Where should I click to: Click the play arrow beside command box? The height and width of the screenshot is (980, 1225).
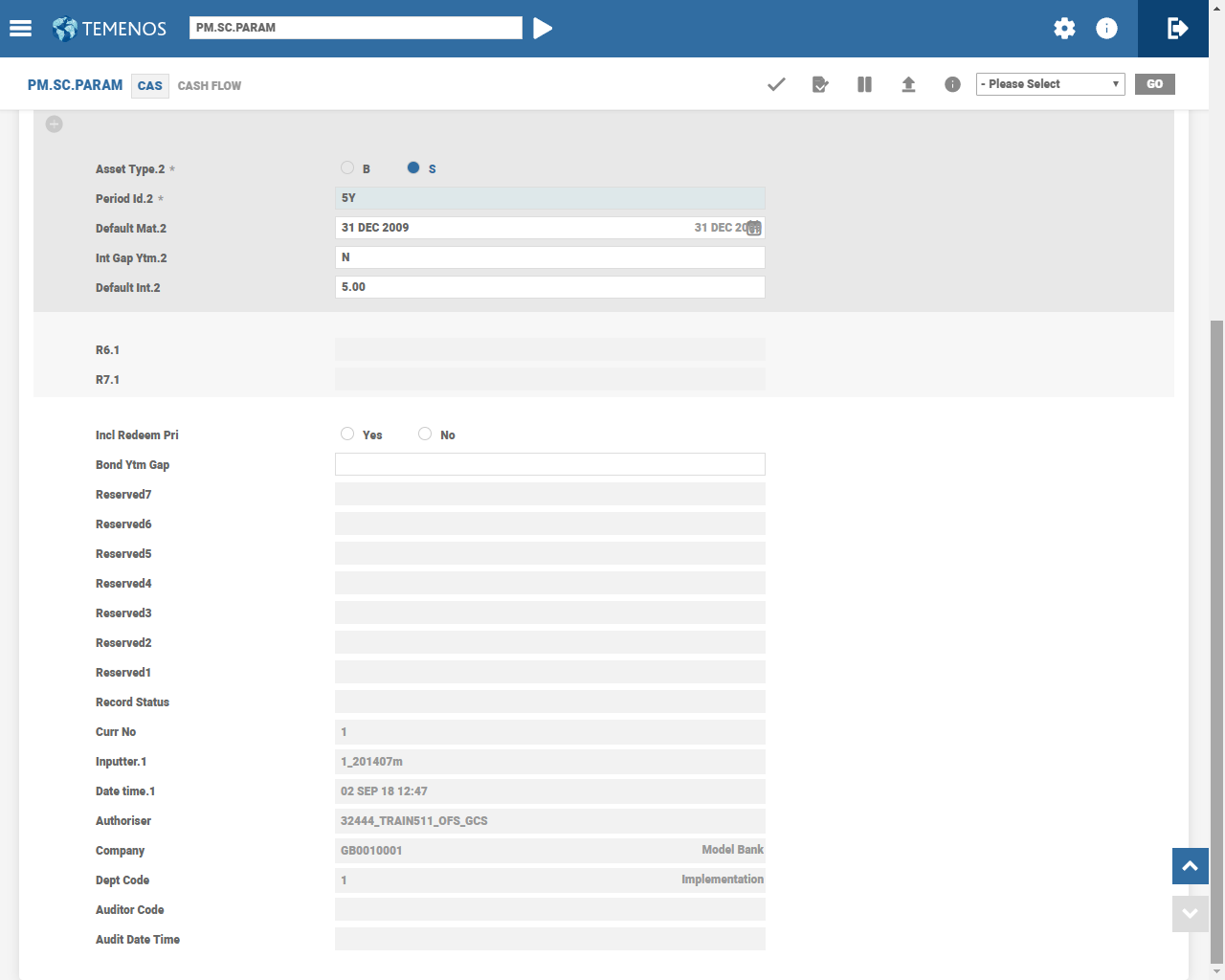coord(543,29)
